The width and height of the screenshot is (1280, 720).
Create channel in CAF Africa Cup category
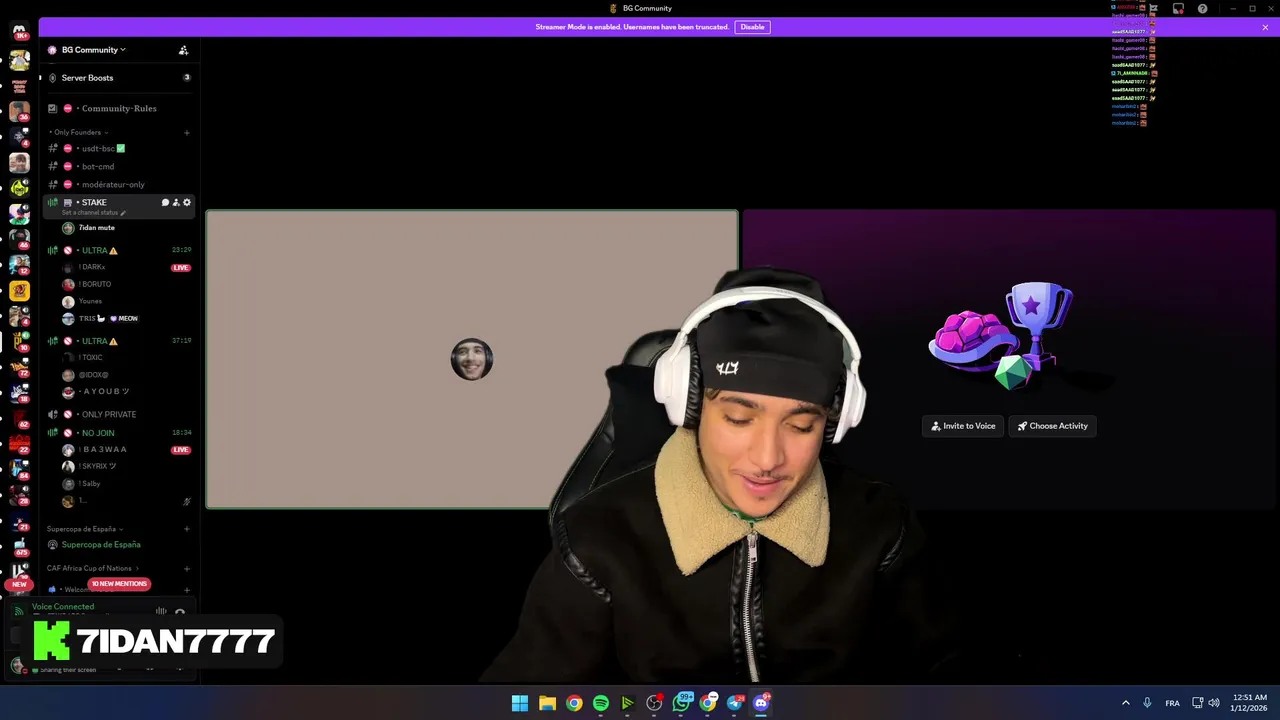point(187,568)
